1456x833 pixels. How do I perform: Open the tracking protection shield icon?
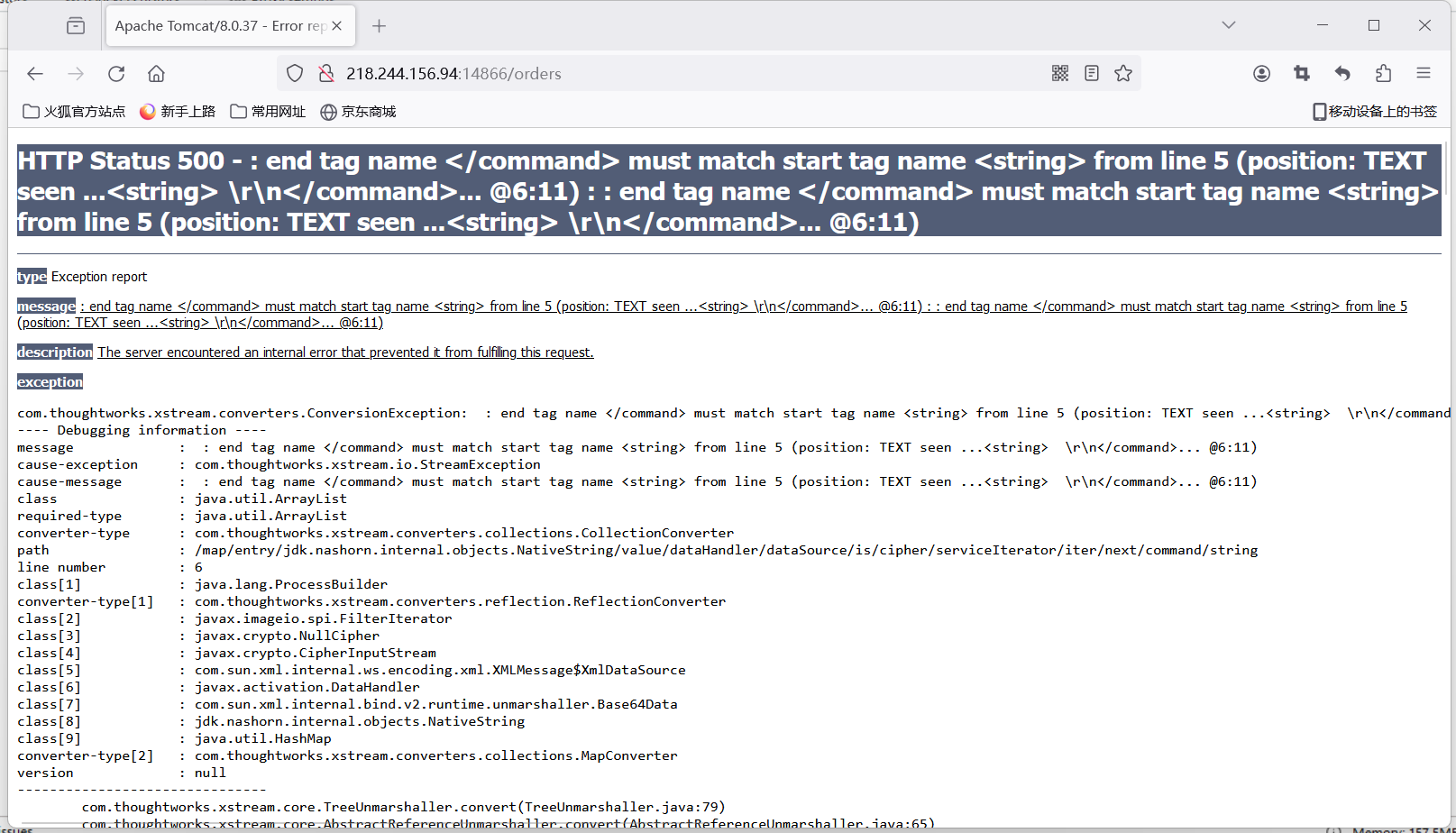pos(295,74)
